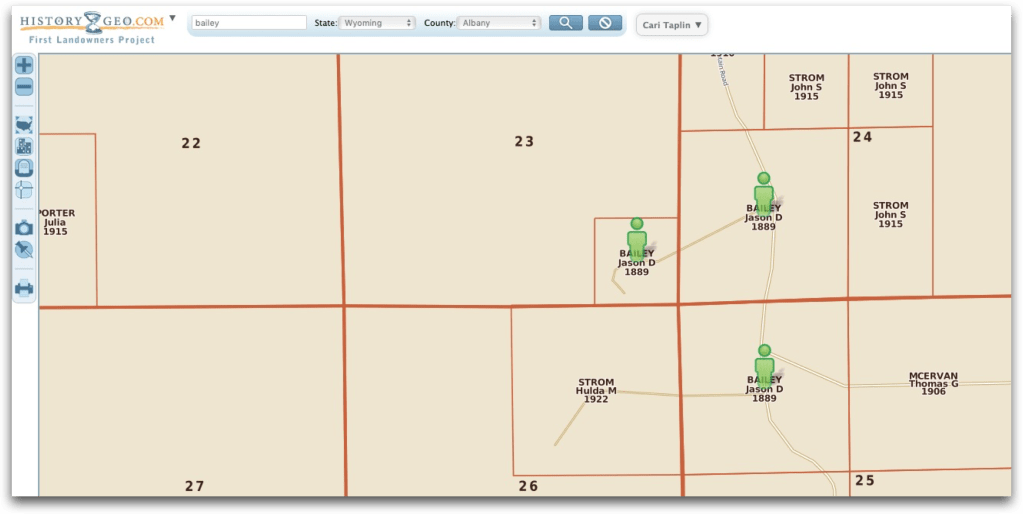Click the pushpin marker tool icon
Image resolution: width=1023 pixels, height=514 pixels.
pyautogui.click(x=24, y=249)
